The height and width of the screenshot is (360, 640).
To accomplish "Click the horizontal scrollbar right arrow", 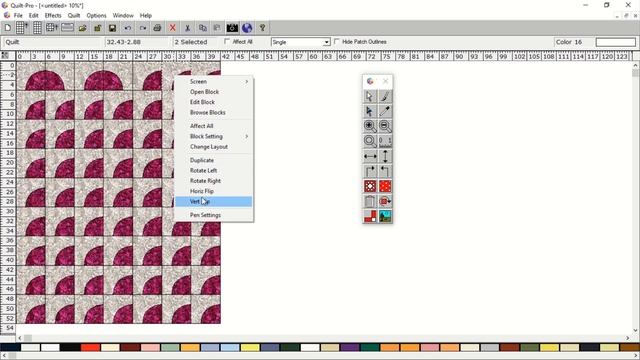I will [628, 338].
